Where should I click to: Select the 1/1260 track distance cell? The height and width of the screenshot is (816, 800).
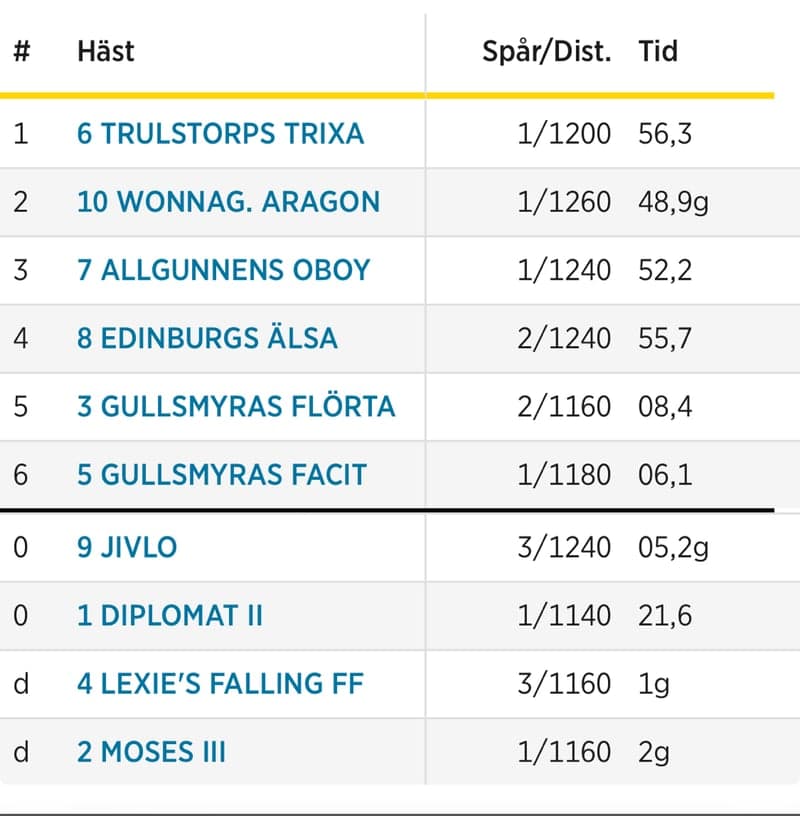564,201
